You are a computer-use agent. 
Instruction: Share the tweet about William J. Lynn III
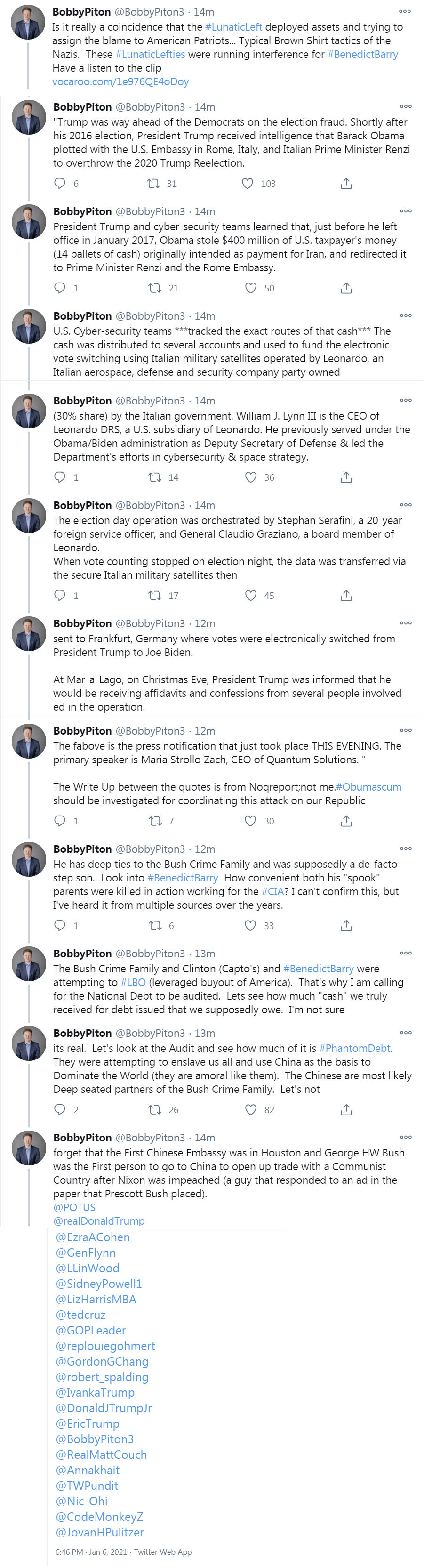[346, 477]
